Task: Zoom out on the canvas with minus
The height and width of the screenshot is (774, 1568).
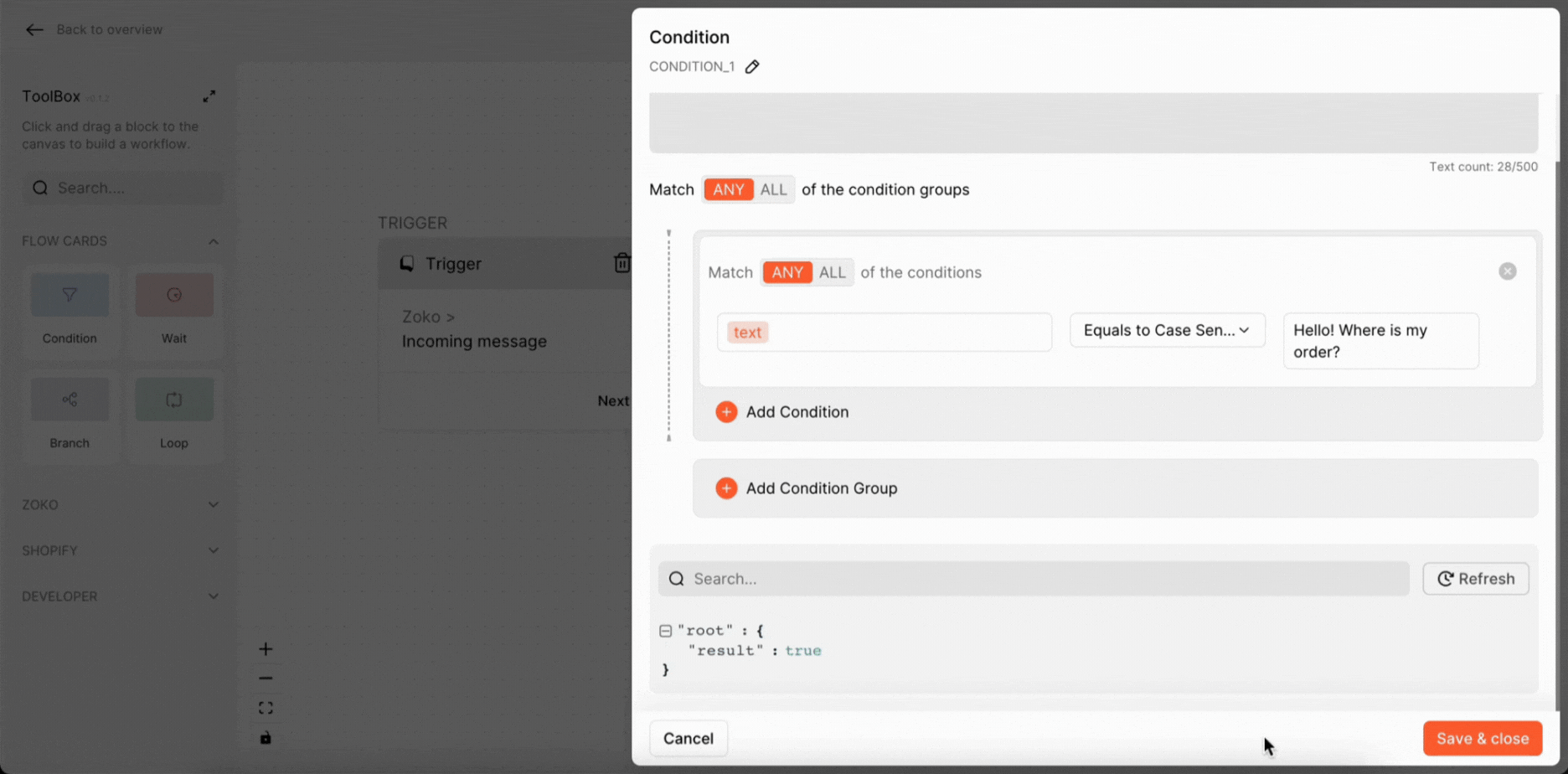Action: (266, 679)
